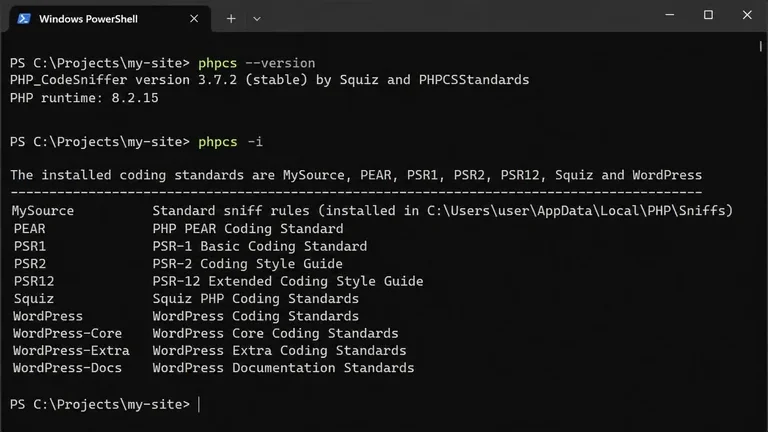The width and height of the screenshot is (768, 432).
Task: Click 'WordPress Core Coding Standards' description
Action: 275,334
